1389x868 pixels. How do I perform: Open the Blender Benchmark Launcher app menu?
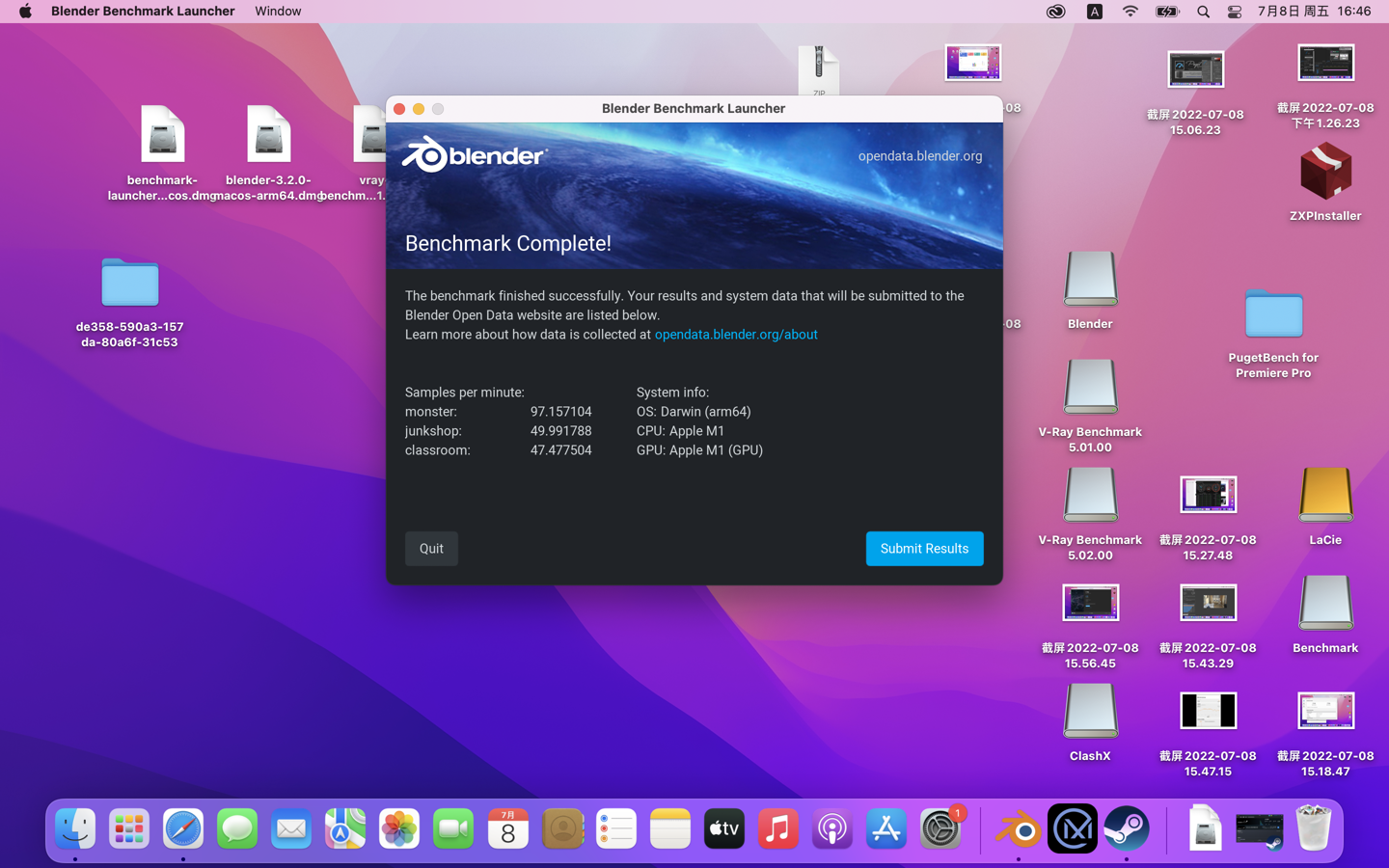(x=143, y=11)
